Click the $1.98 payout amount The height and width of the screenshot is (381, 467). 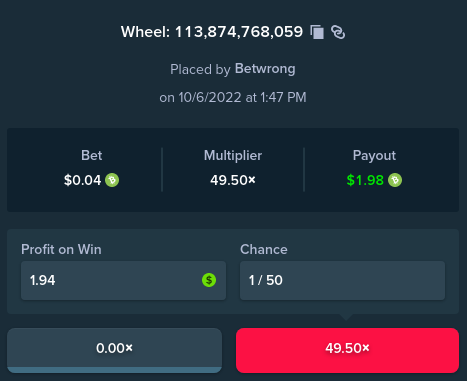click(x=365, y=180)
